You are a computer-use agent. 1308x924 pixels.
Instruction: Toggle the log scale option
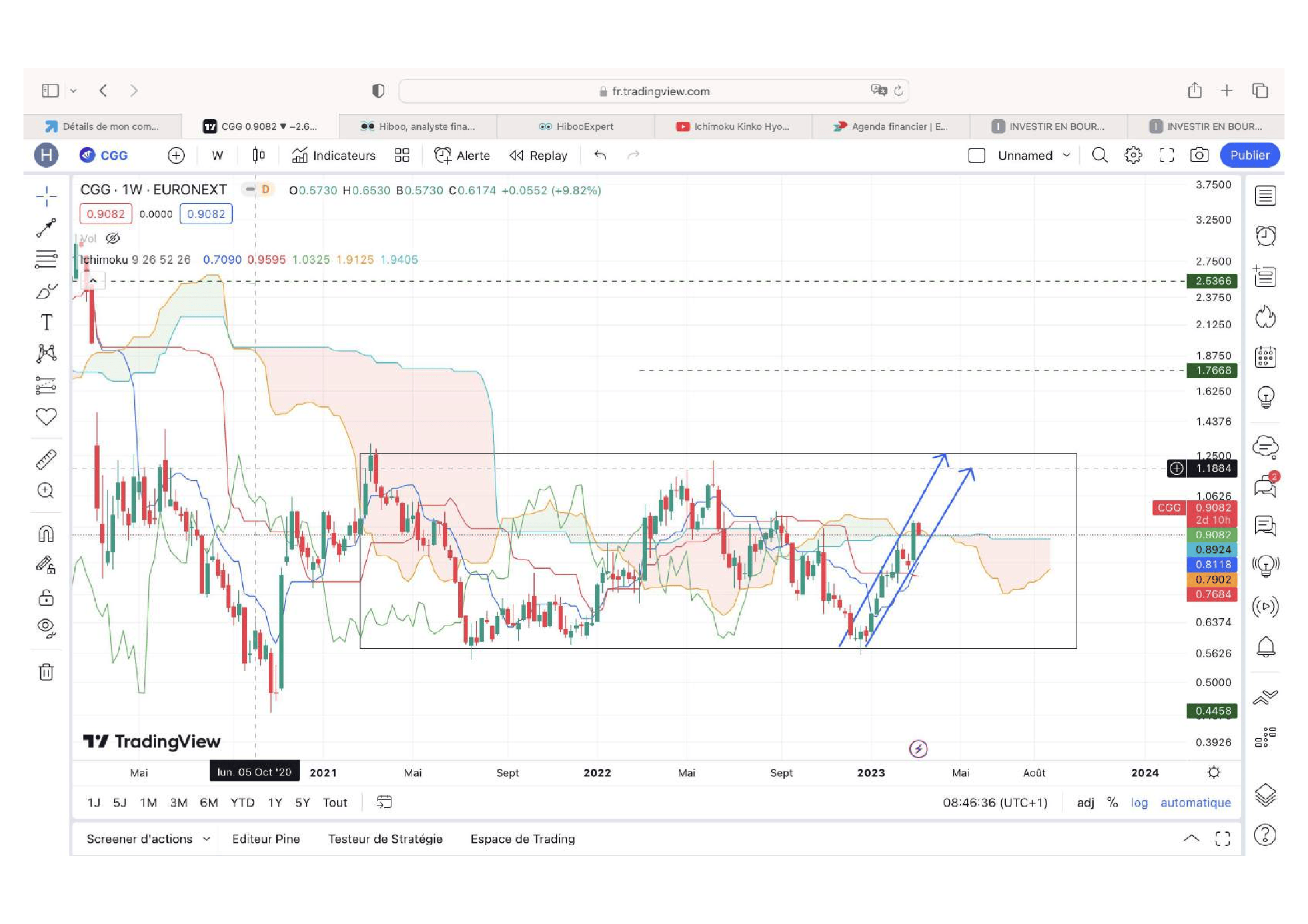(1139, 802)
